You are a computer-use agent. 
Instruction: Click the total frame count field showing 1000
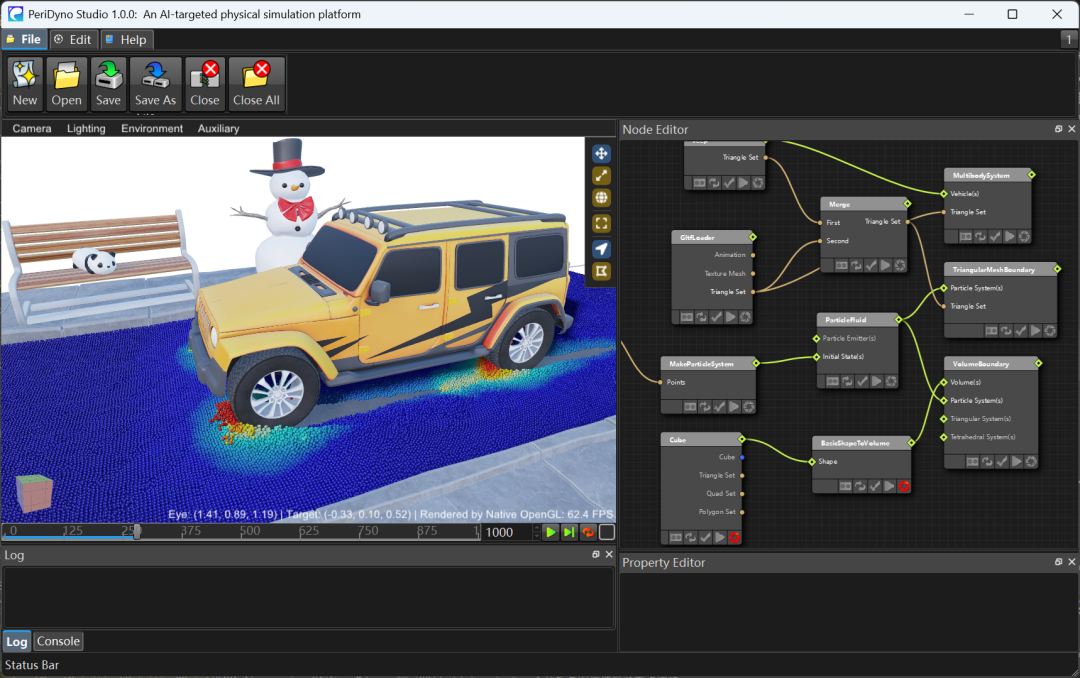(x=507, y=532)
